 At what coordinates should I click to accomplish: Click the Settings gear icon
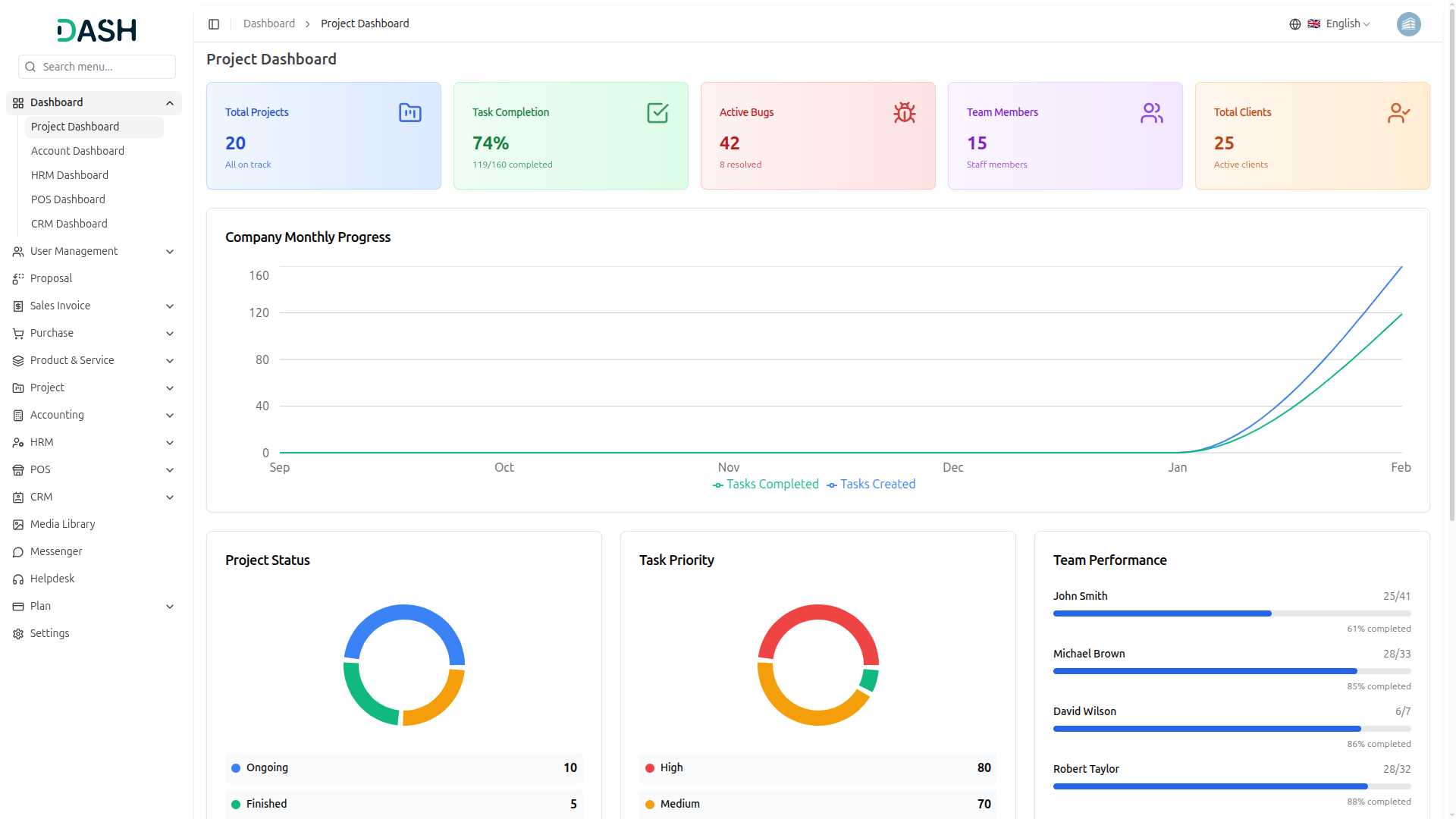click(18, 634)
